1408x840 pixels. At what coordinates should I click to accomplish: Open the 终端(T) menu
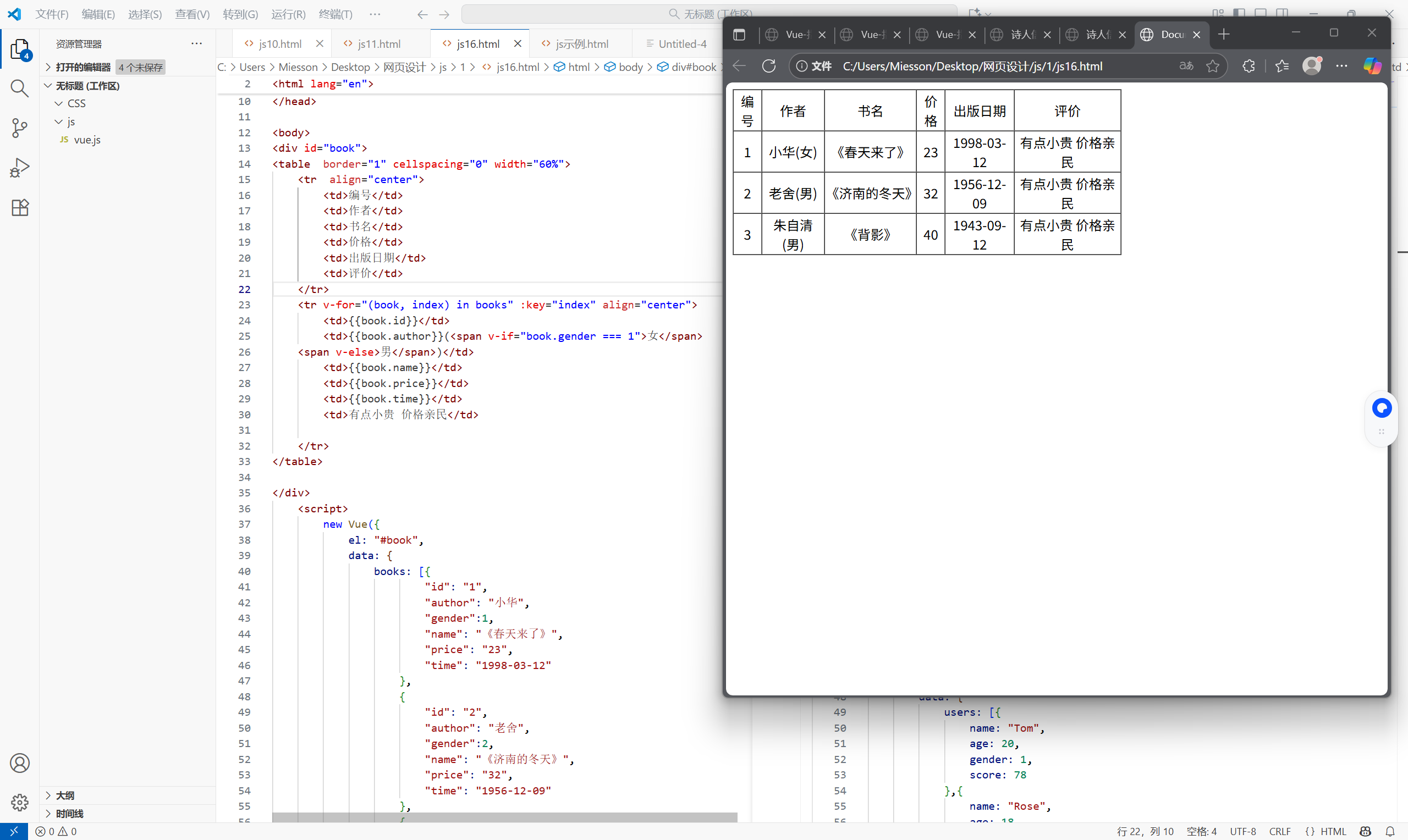tap(335, 14)
